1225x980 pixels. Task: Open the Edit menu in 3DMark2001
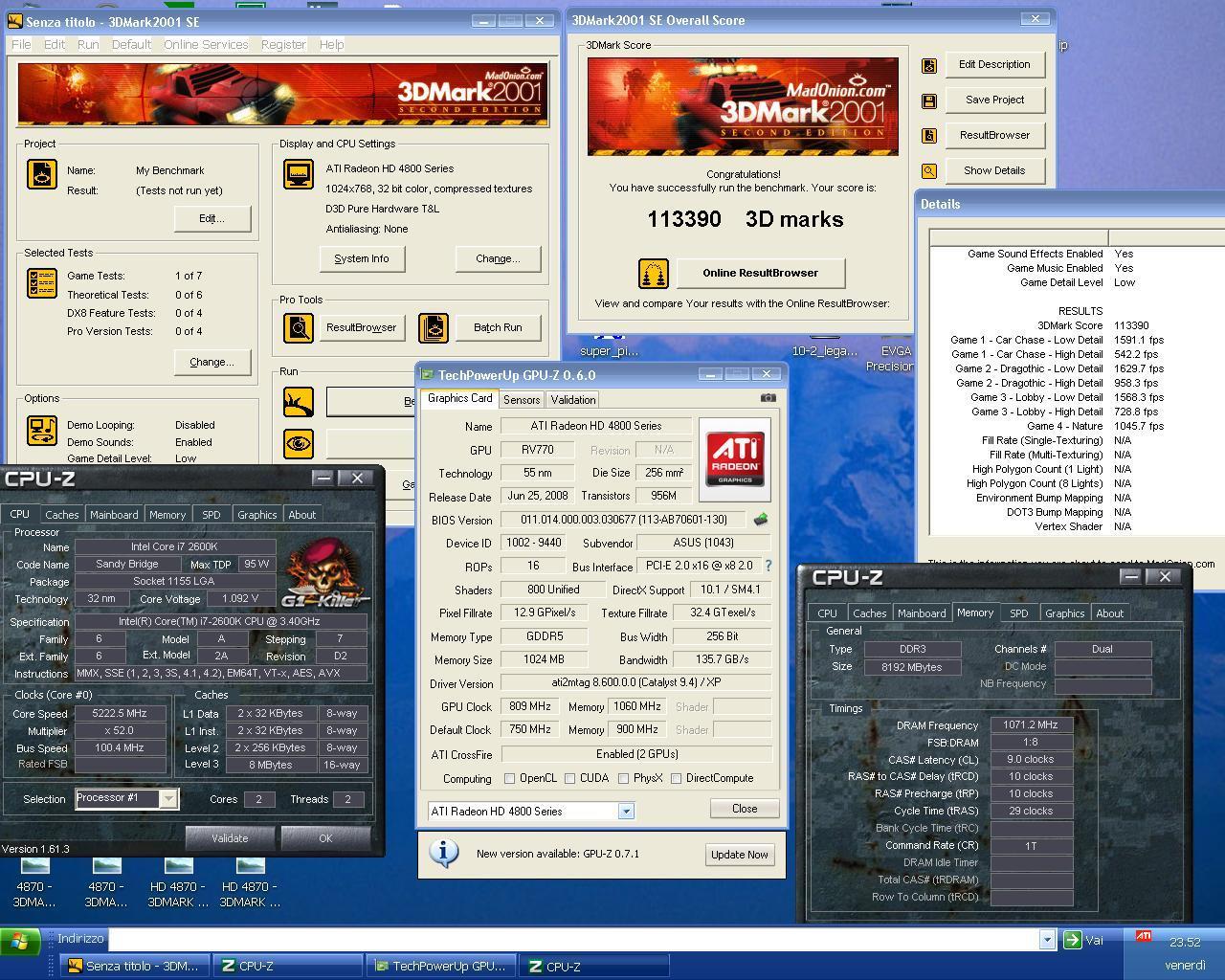pyautogui.click(x=55, y=45)
